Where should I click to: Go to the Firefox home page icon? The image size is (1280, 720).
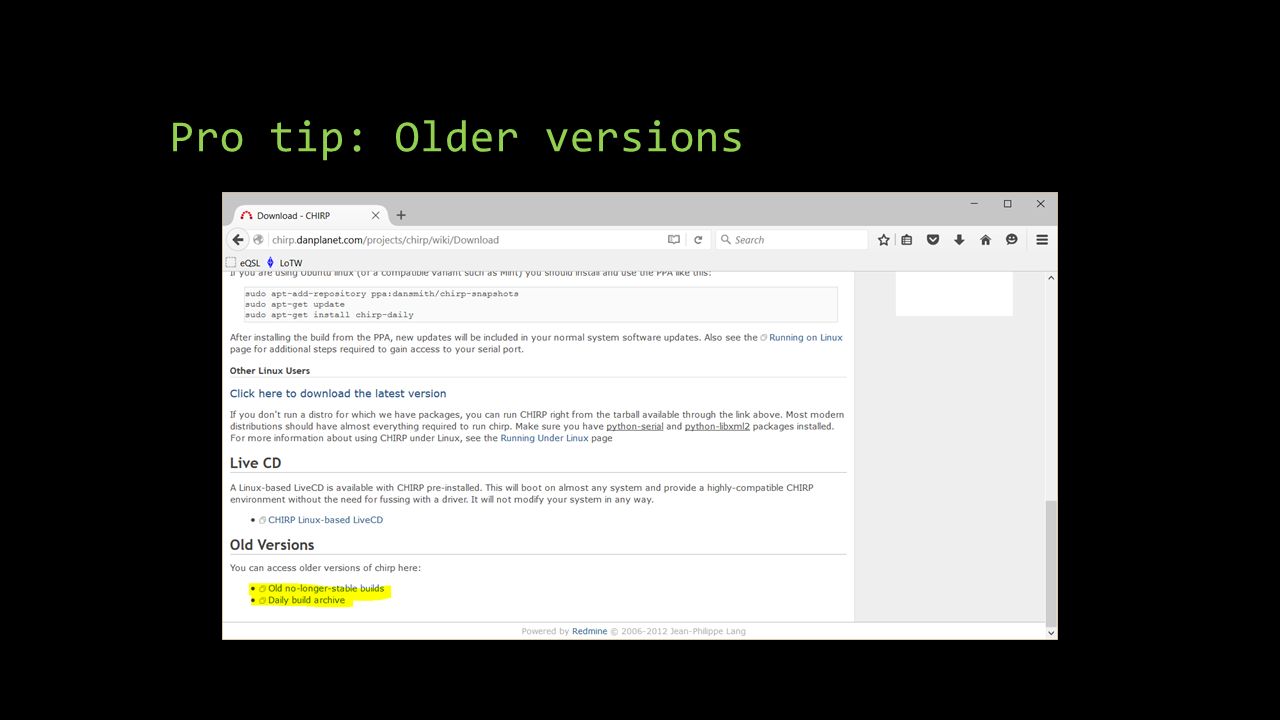[985, 240]
